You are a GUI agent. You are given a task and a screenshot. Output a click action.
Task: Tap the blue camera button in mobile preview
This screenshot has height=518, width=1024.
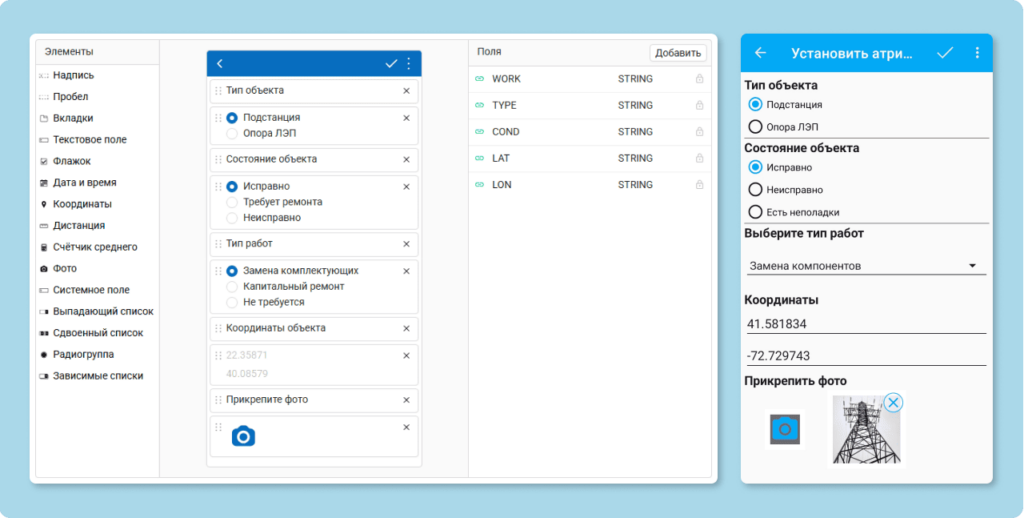coord(786,429)
